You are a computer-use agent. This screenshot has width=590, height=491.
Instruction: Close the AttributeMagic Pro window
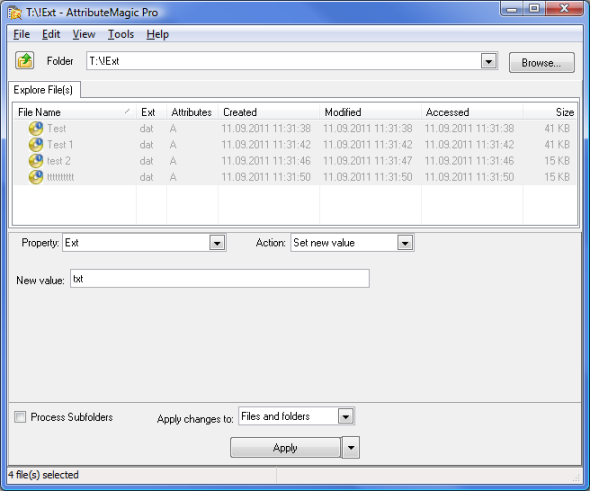(564, 9)
